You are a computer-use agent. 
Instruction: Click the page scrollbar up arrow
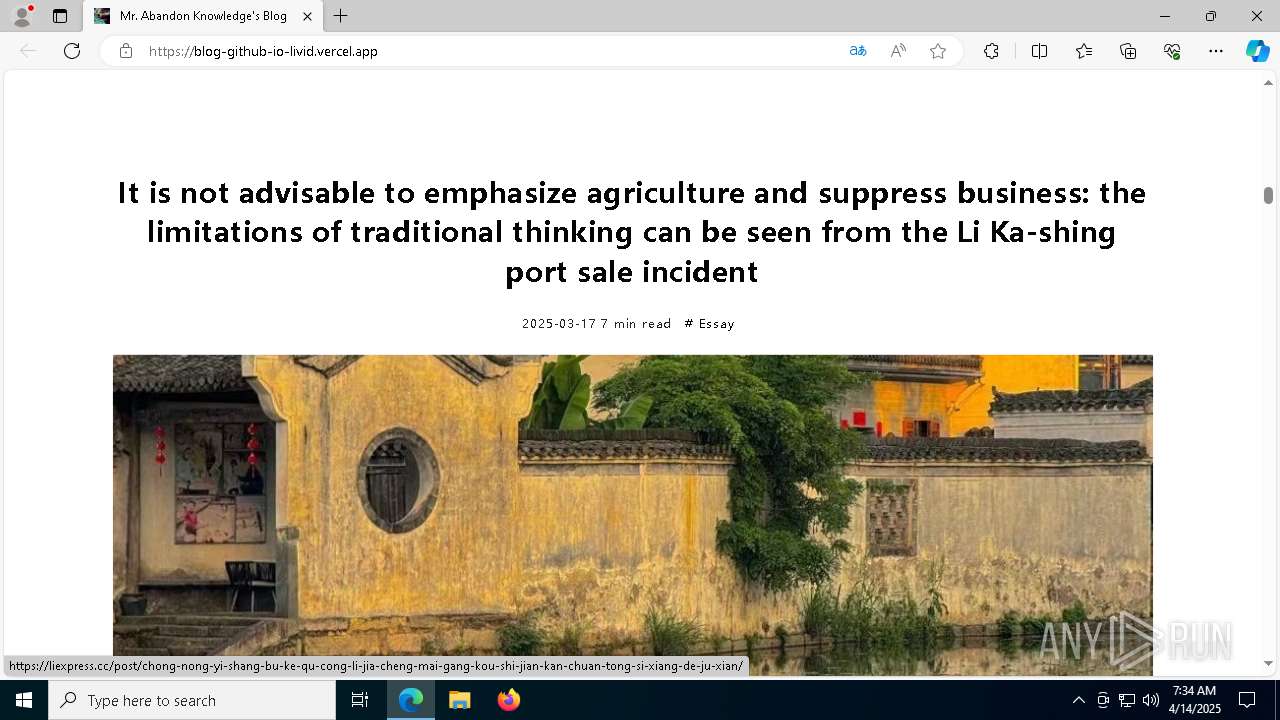click(x=1268, y=84)
